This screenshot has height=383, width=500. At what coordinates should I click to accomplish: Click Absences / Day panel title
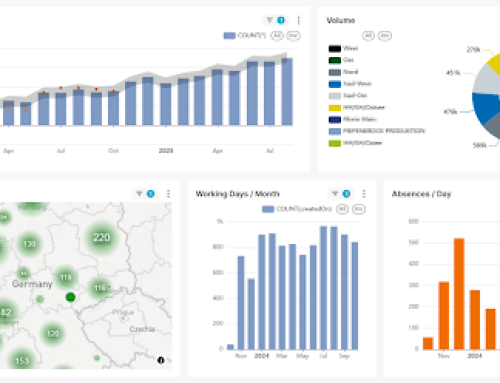click(x=421, y=194)
